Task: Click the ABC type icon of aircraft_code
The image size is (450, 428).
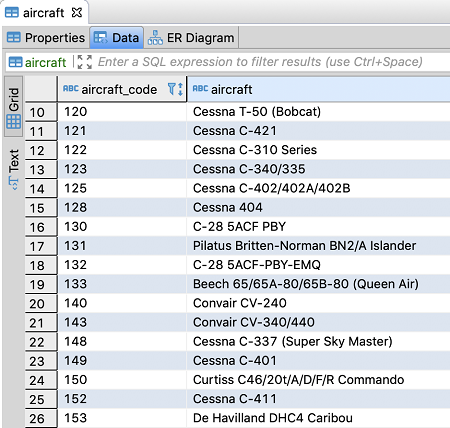Action: tap(71, 89)
